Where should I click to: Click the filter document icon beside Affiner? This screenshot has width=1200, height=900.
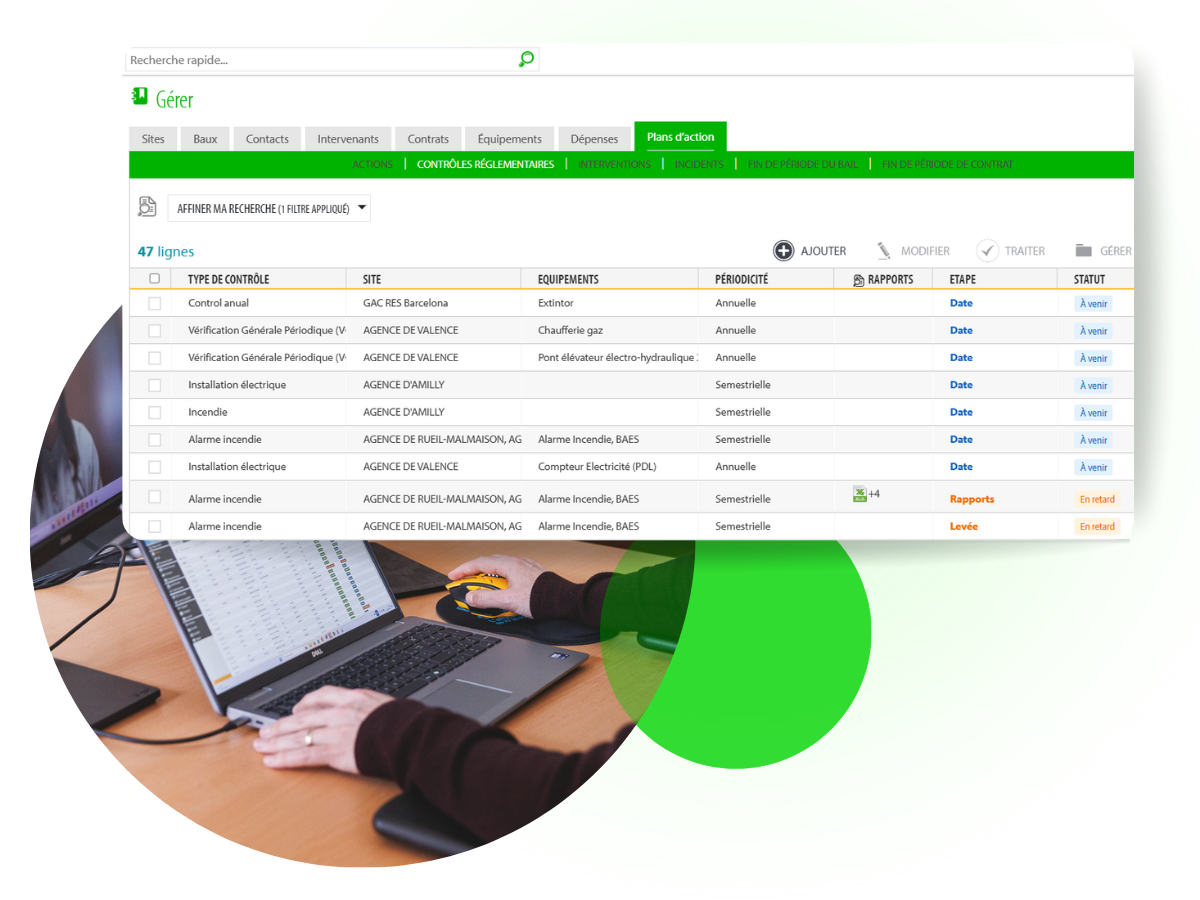147,207
